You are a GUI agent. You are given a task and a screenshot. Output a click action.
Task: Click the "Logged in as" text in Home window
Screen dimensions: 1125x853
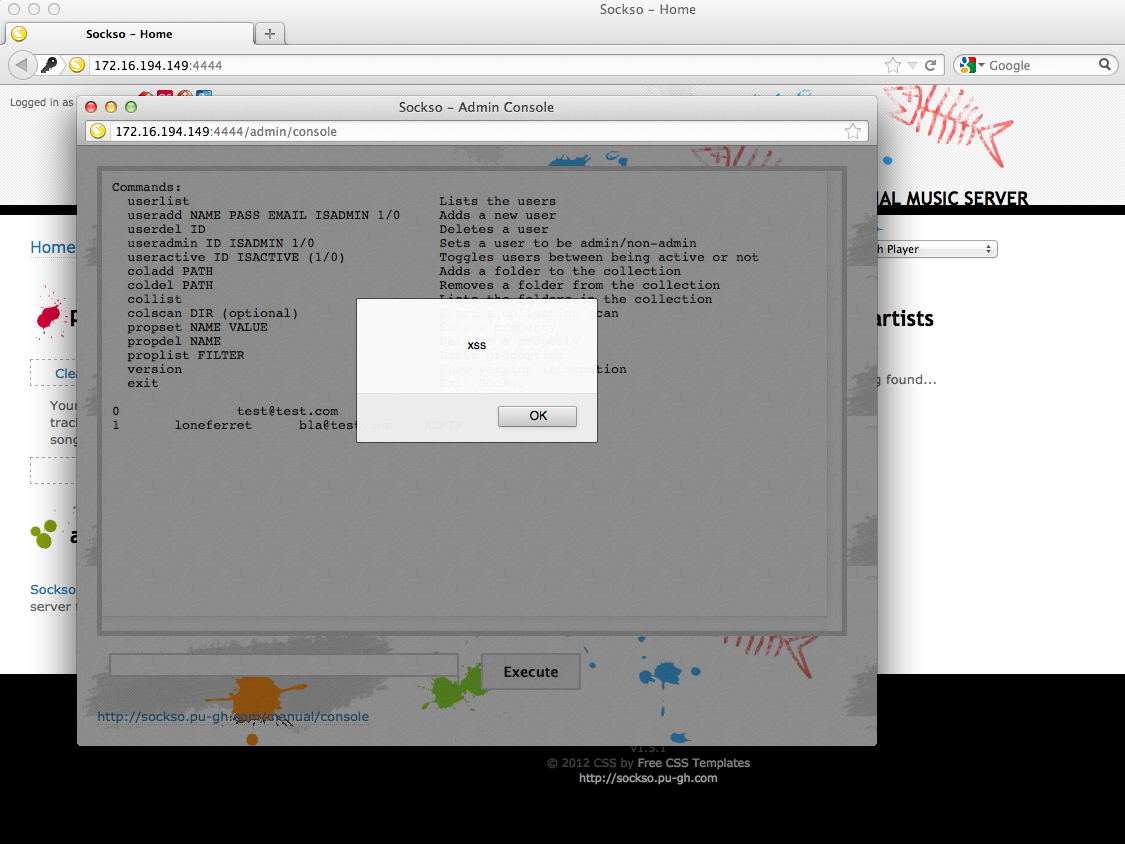point(42,103)
